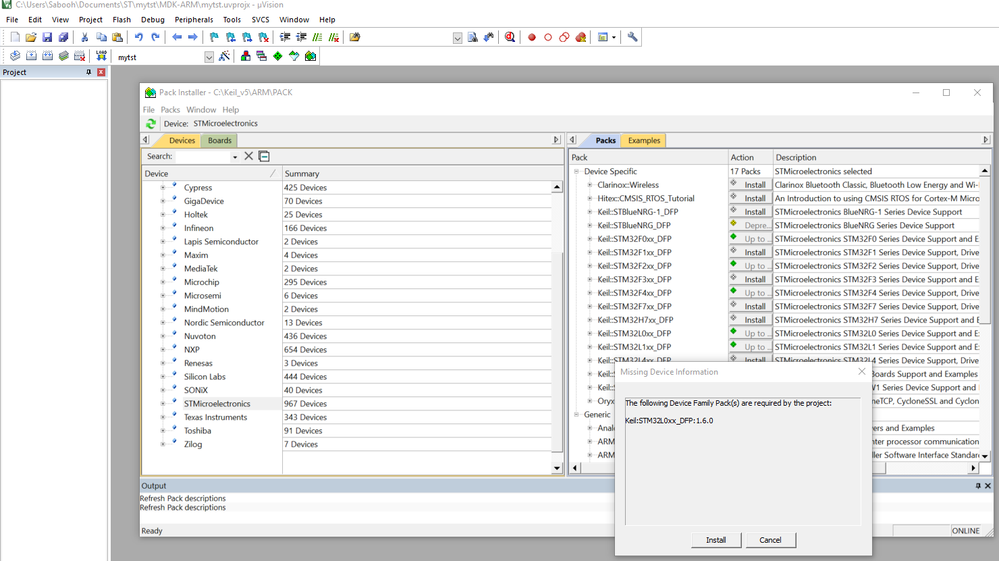
Task: Install the Clarinox::Wireless pack
Action: (751, 185)
